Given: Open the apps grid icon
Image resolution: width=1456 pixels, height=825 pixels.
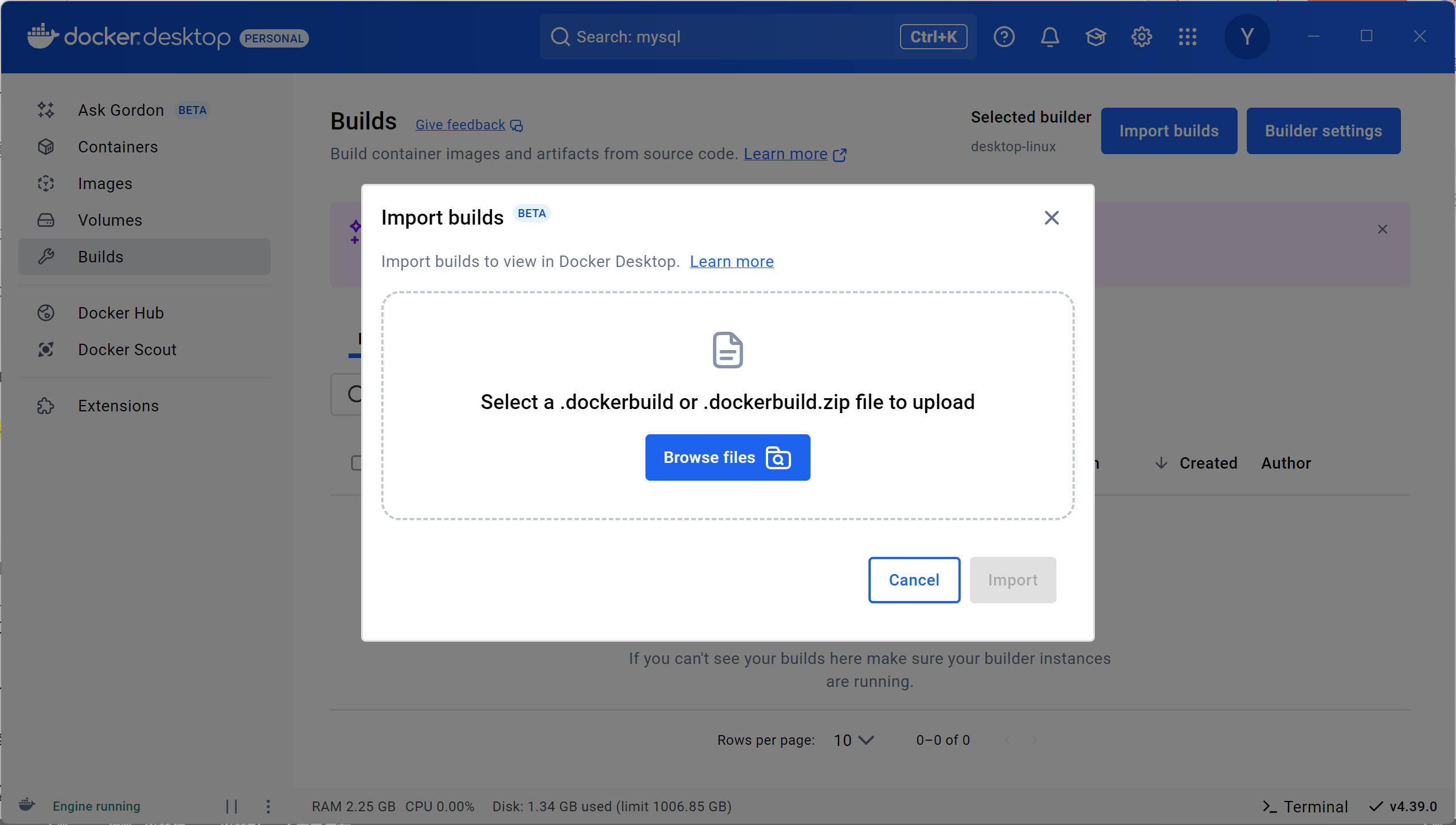Looking at the screenshot, I should coord(1187,37).
